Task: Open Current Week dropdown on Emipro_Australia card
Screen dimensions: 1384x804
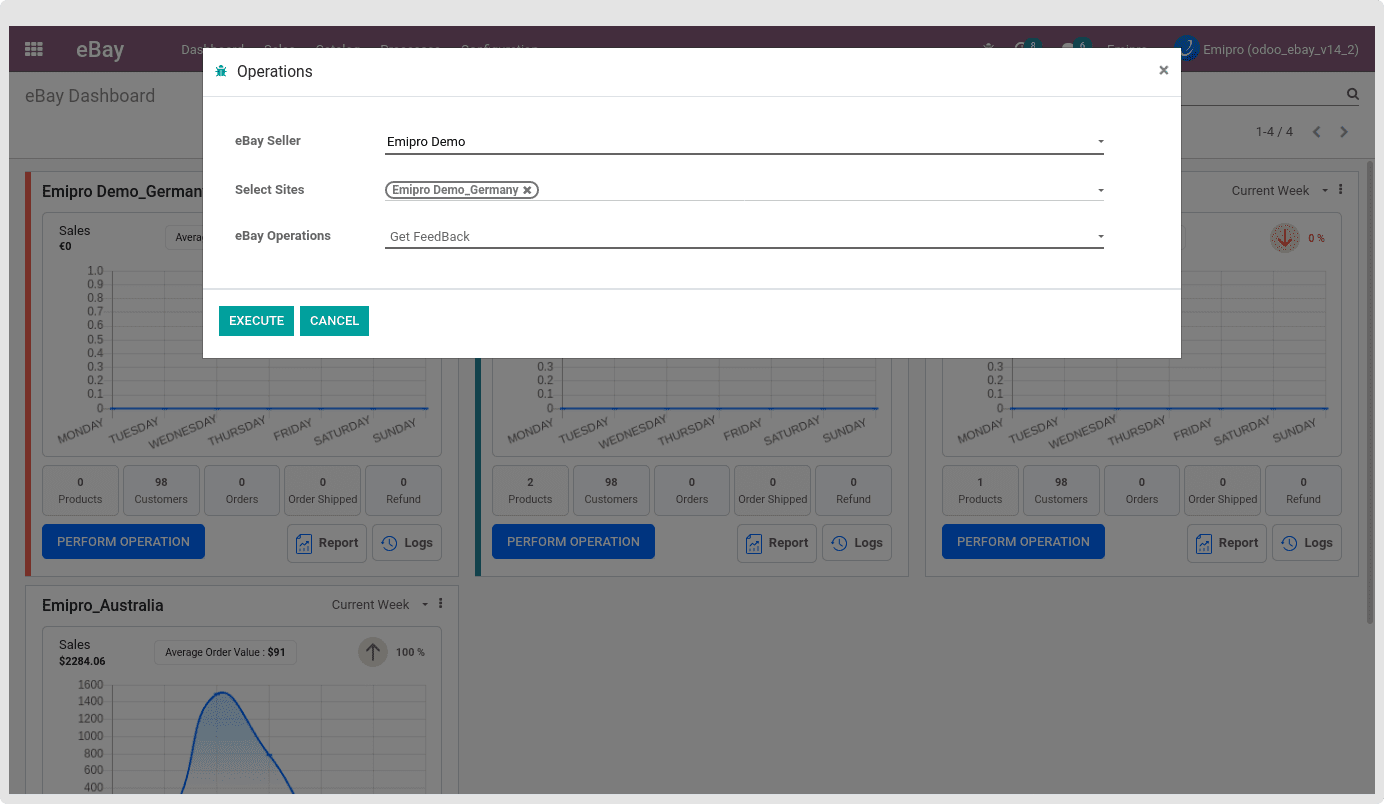Action: 379,604
